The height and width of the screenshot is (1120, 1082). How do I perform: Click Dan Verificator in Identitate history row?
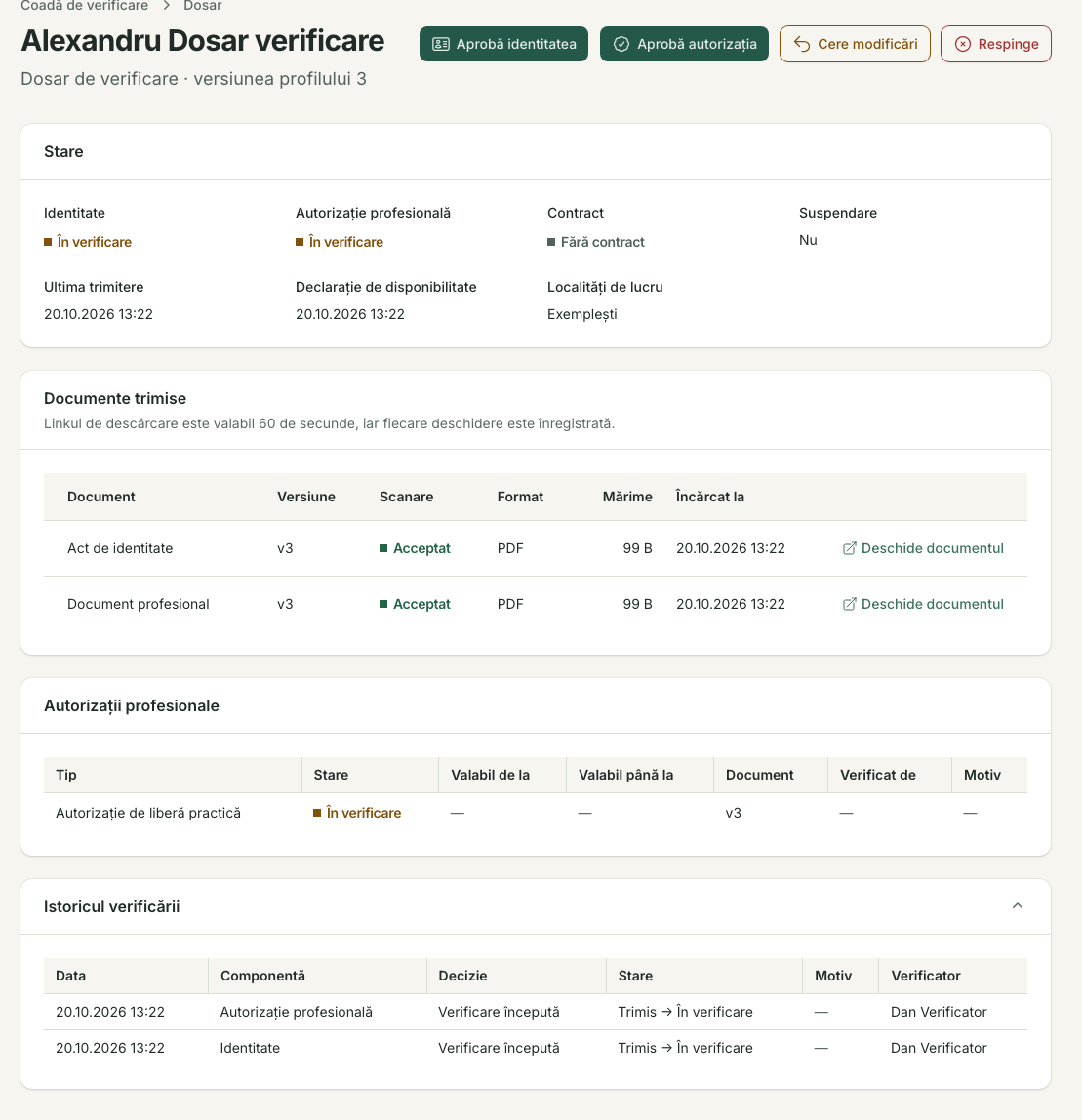click(x=939, y=1048)
